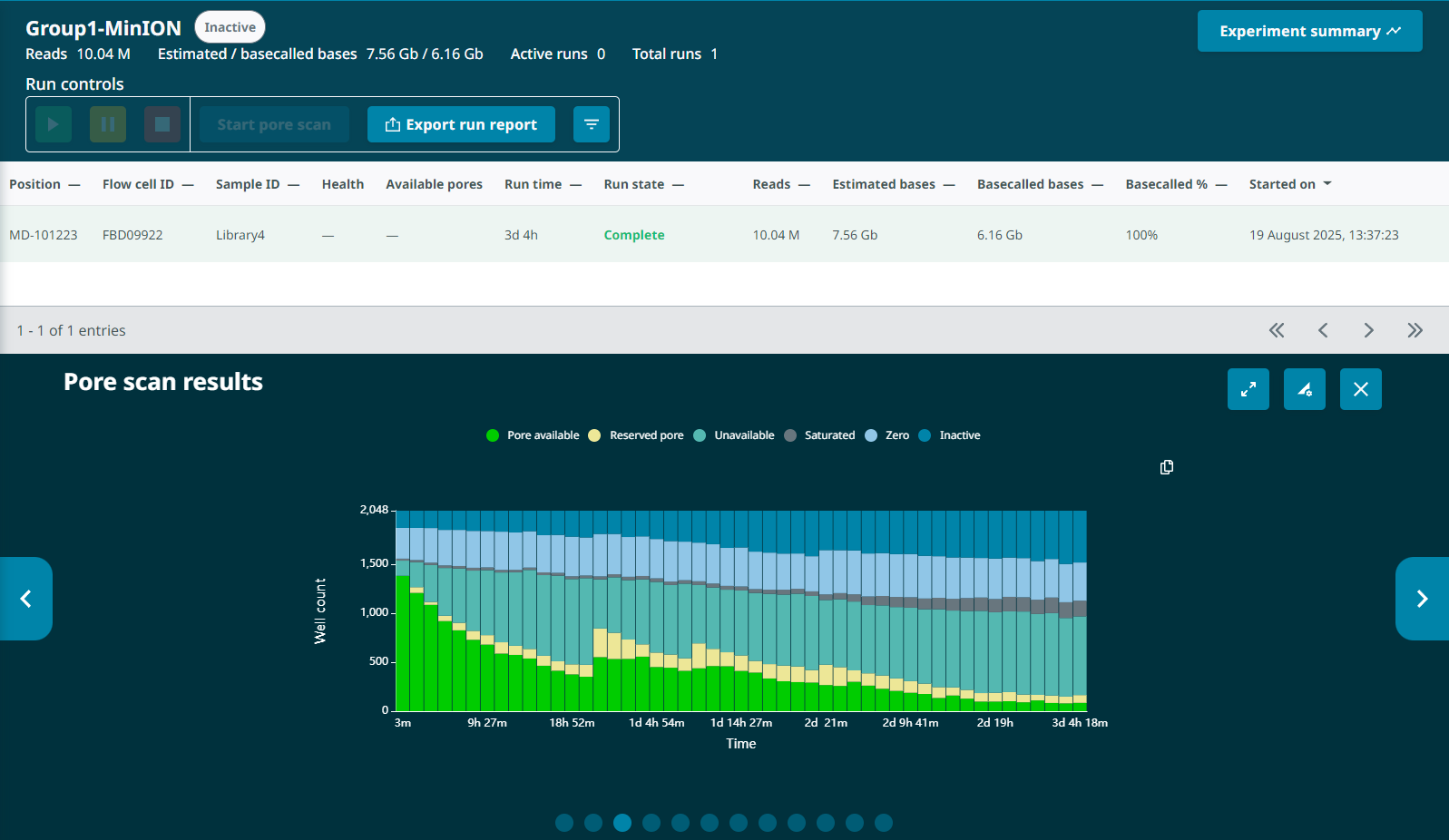Click Export run report button
1449x840 pixels.
click(461, 124)
